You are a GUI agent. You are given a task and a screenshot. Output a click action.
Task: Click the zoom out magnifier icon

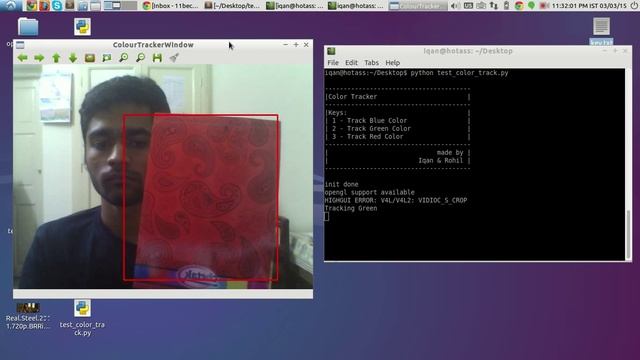tap(140, 58)
